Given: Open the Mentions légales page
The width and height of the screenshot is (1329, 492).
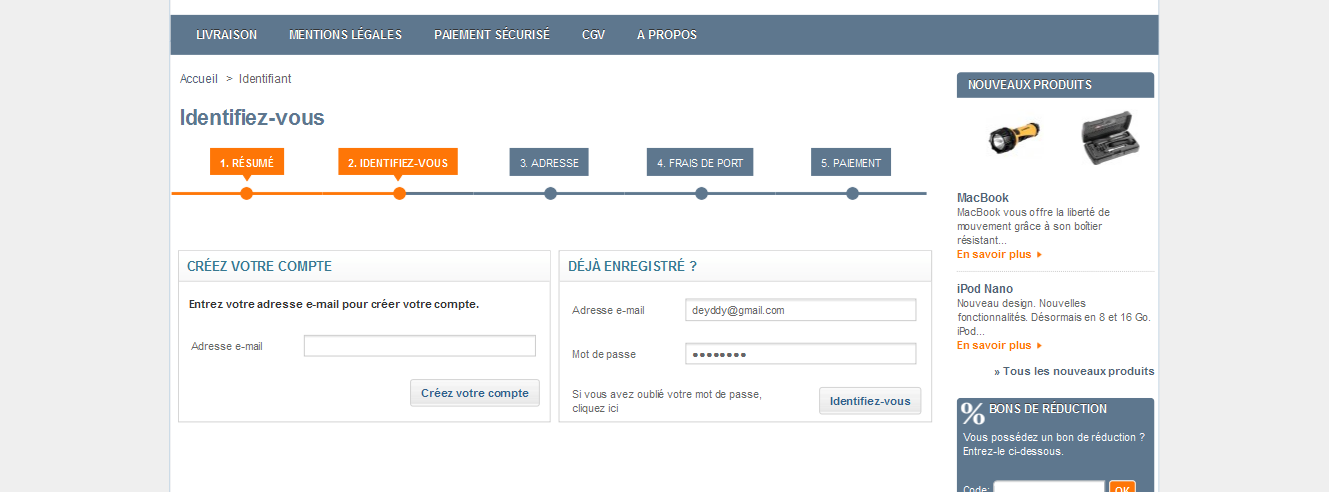Looking at the screenshot, I should click(345, 35).
